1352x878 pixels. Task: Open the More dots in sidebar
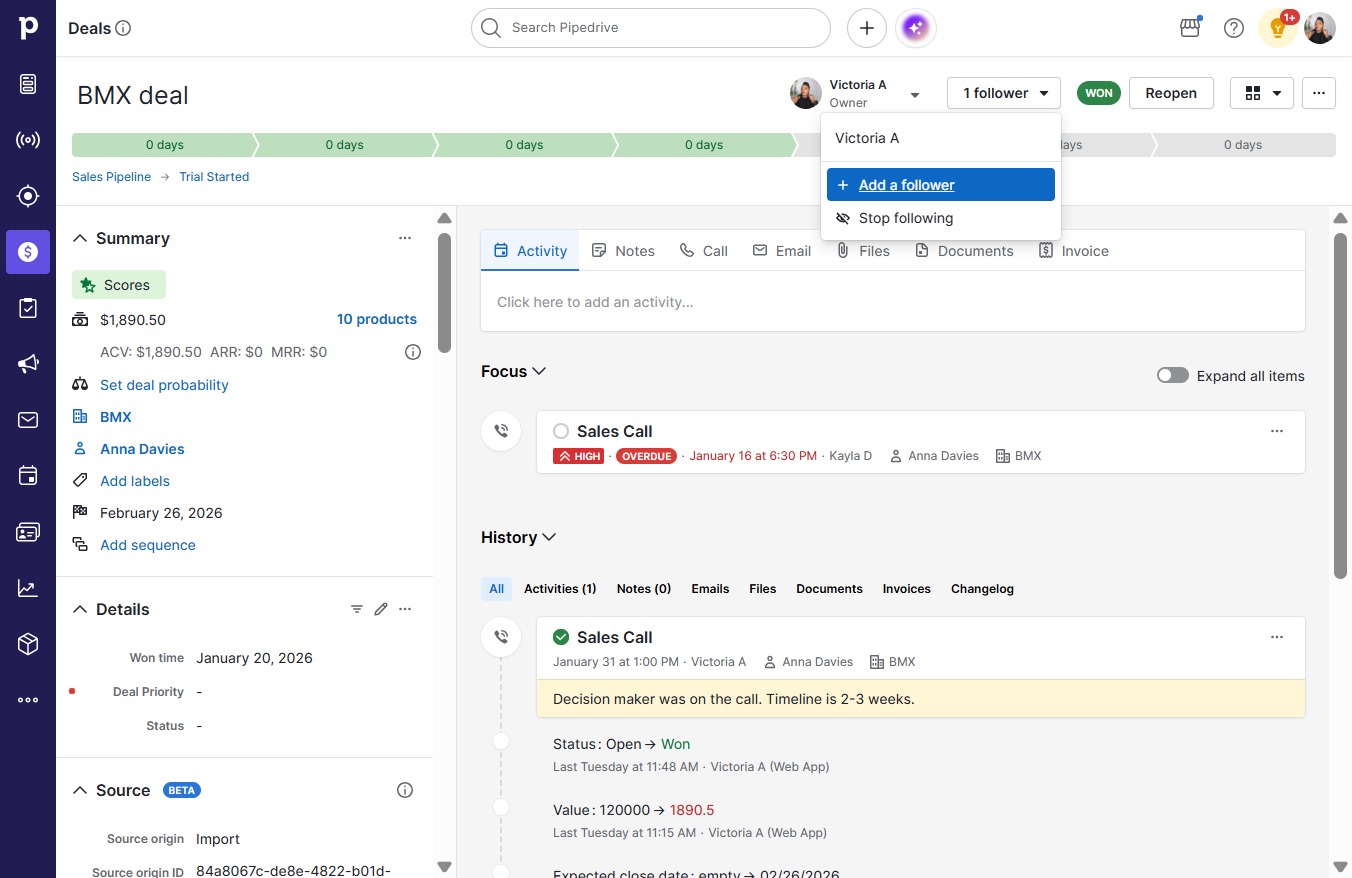[x=28, y=700]
